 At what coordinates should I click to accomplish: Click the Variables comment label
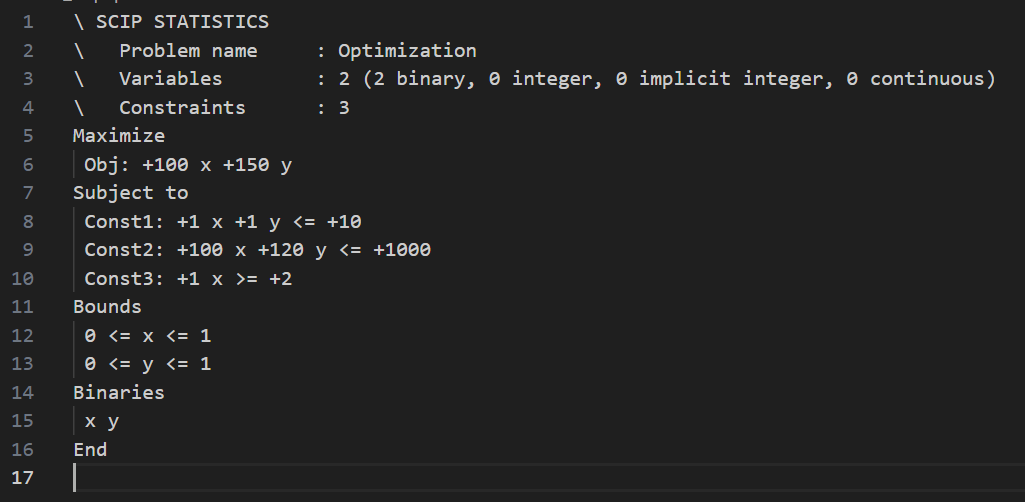(170, 79)
